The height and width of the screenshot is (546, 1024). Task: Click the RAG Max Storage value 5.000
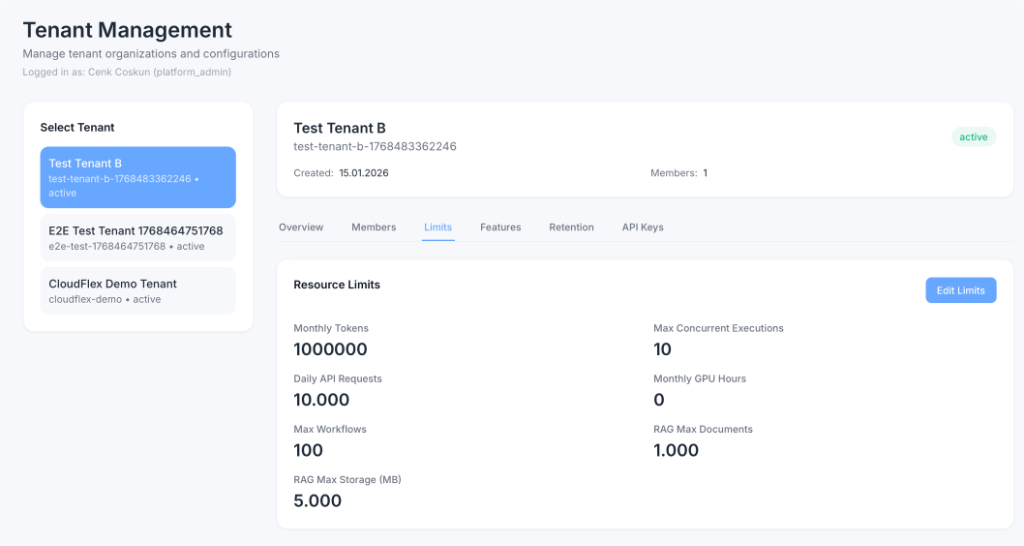pos(317,500)
